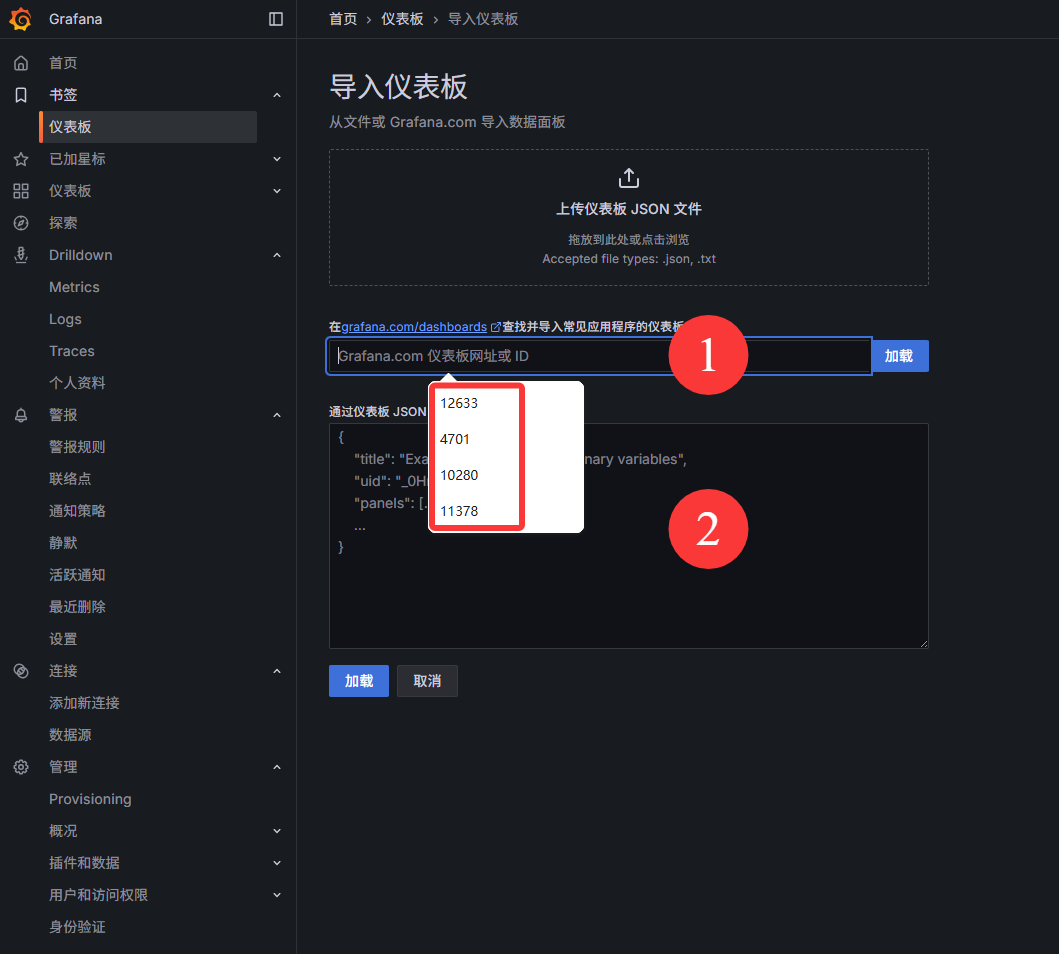Click the JSON file upload dropzone

[x=629, y=217]
